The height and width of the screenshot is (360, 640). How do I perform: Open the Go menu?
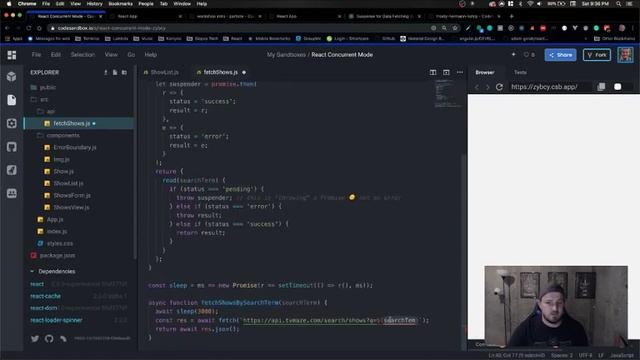point(131,55)
